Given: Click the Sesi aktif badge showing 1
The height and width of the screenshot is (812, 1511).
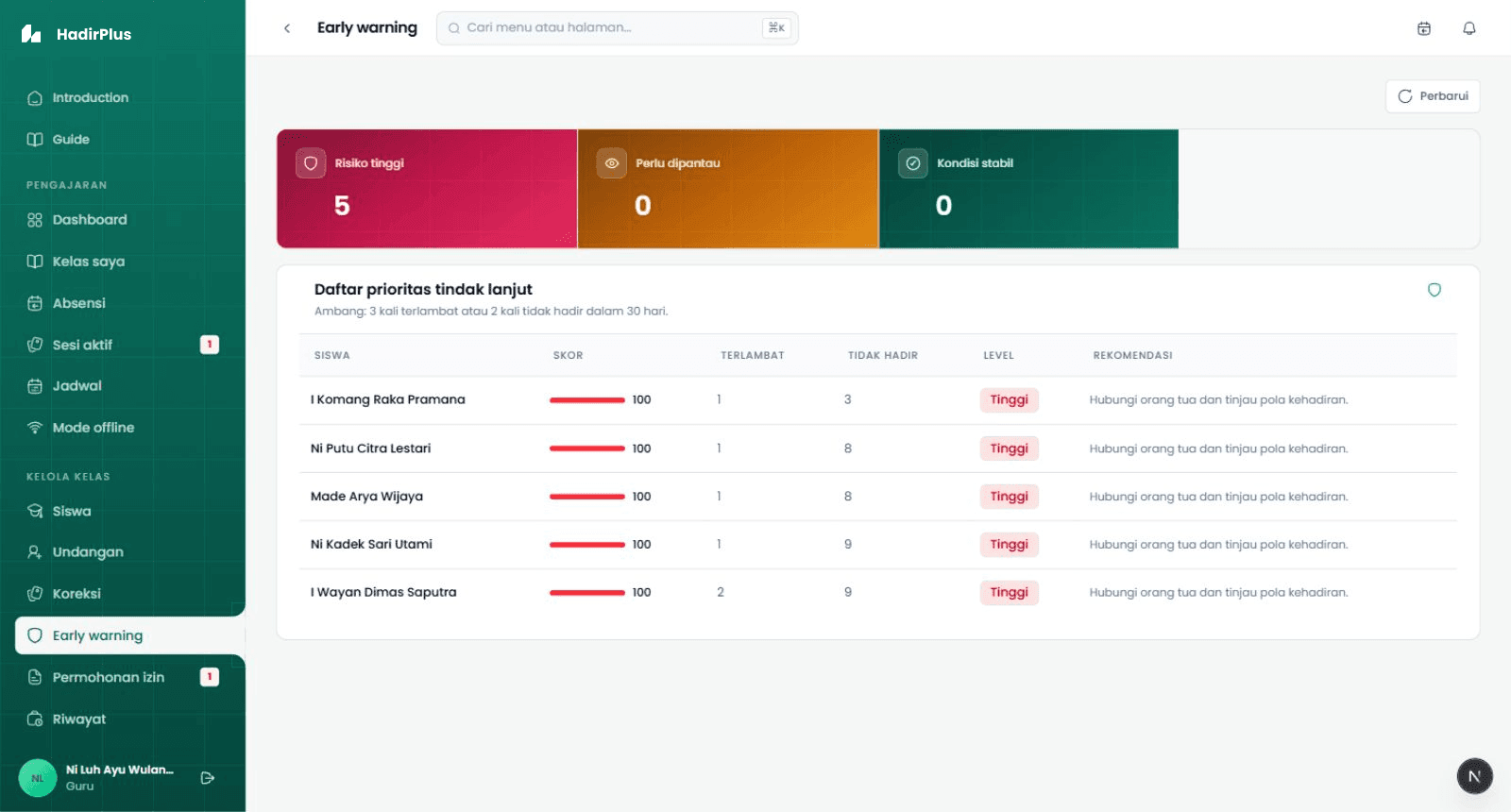Looking at the screenshot, I should click(210, 345).
